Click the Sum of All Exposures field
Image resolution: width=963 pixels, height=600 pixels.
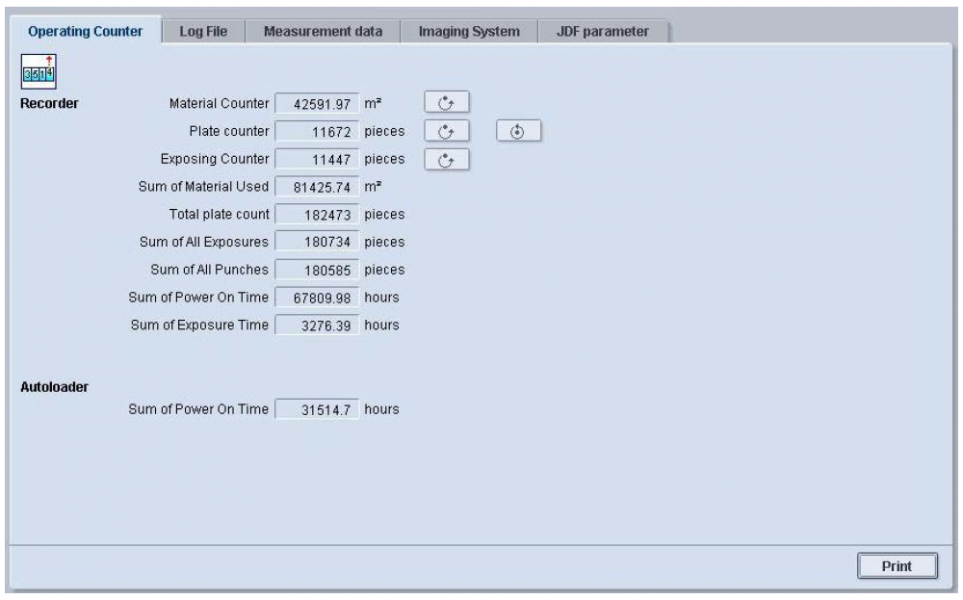tap(316, 242)
